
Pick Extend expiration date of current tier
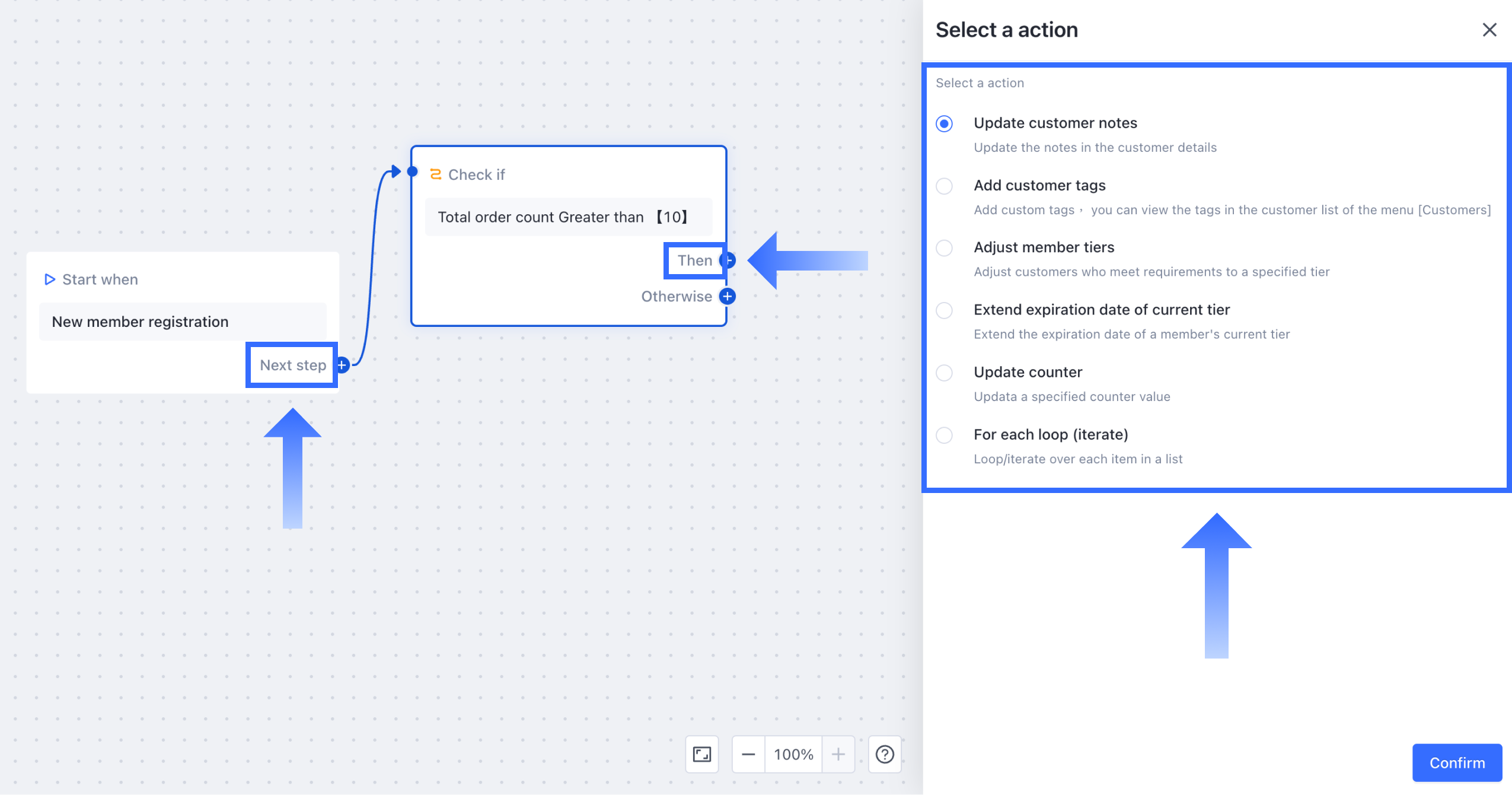coord(944,310)
